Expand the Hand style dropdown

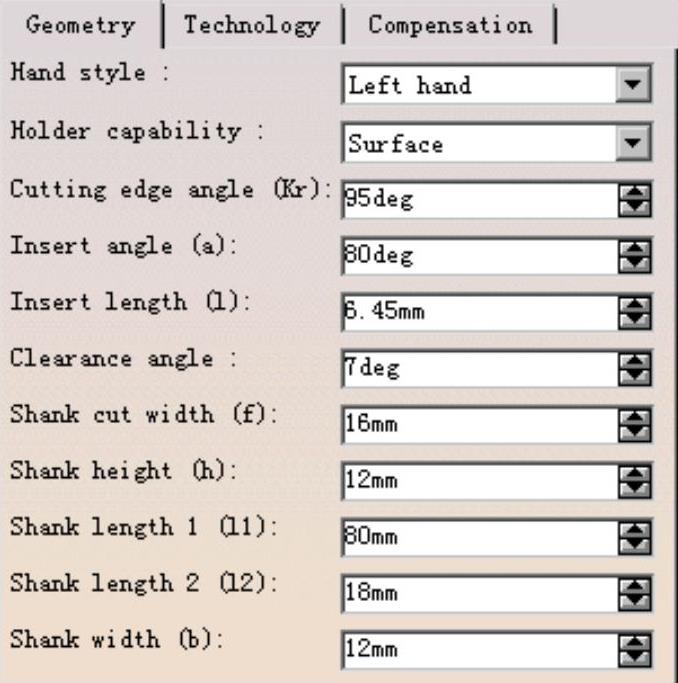tap(632, 86)
